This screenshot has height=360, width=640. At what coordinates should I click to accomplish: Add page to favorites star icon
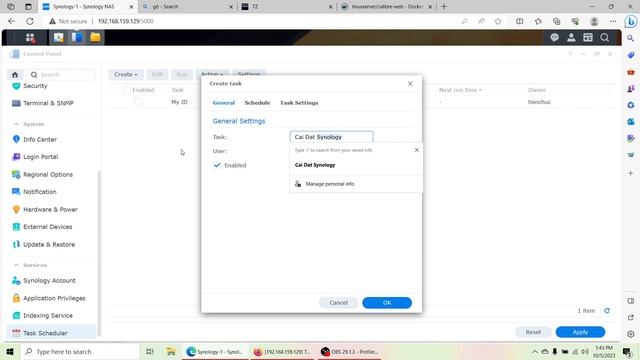point(498,21)
